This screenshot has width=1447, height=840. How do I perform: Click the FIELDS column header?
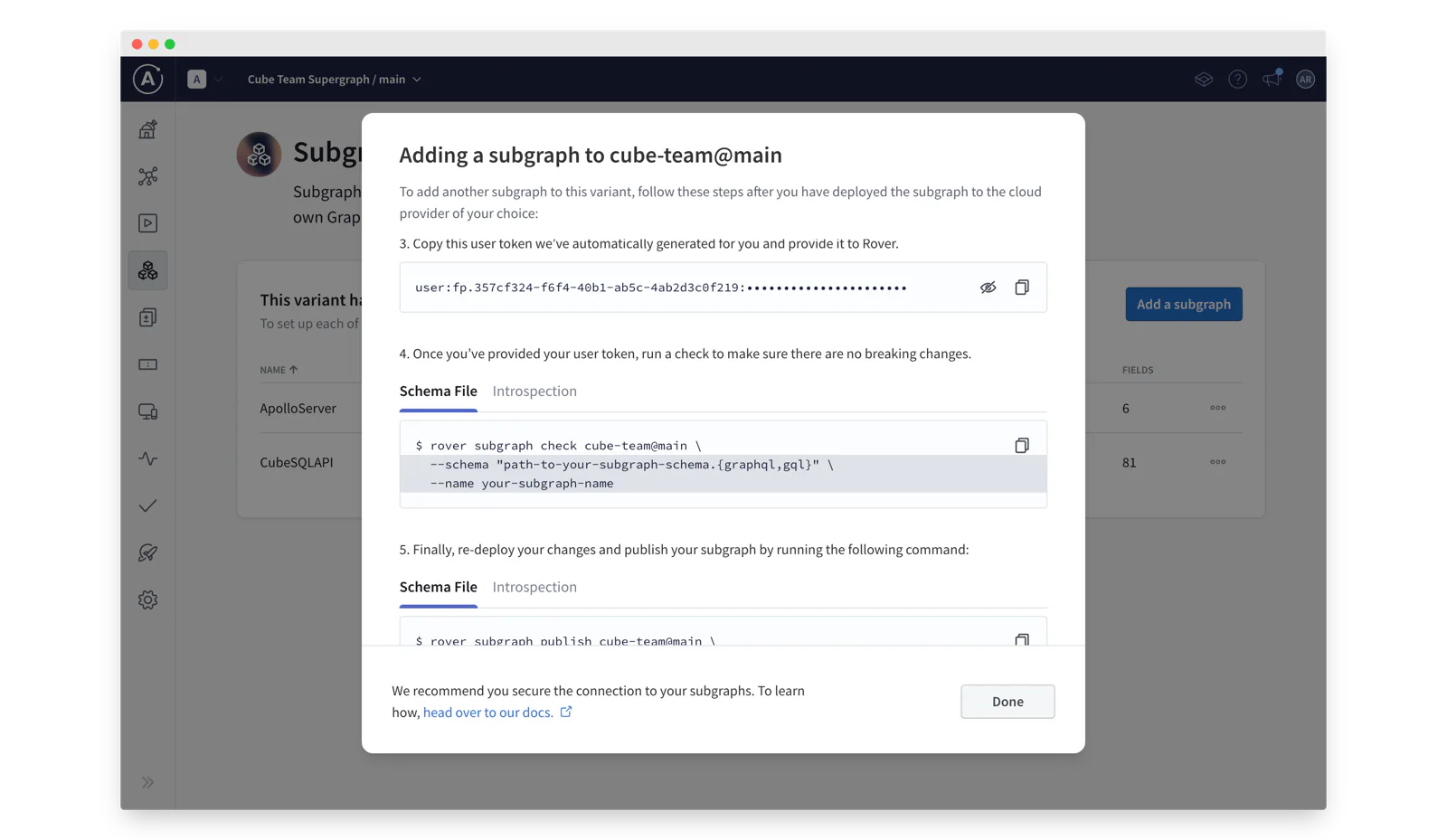coord(1138,370)
